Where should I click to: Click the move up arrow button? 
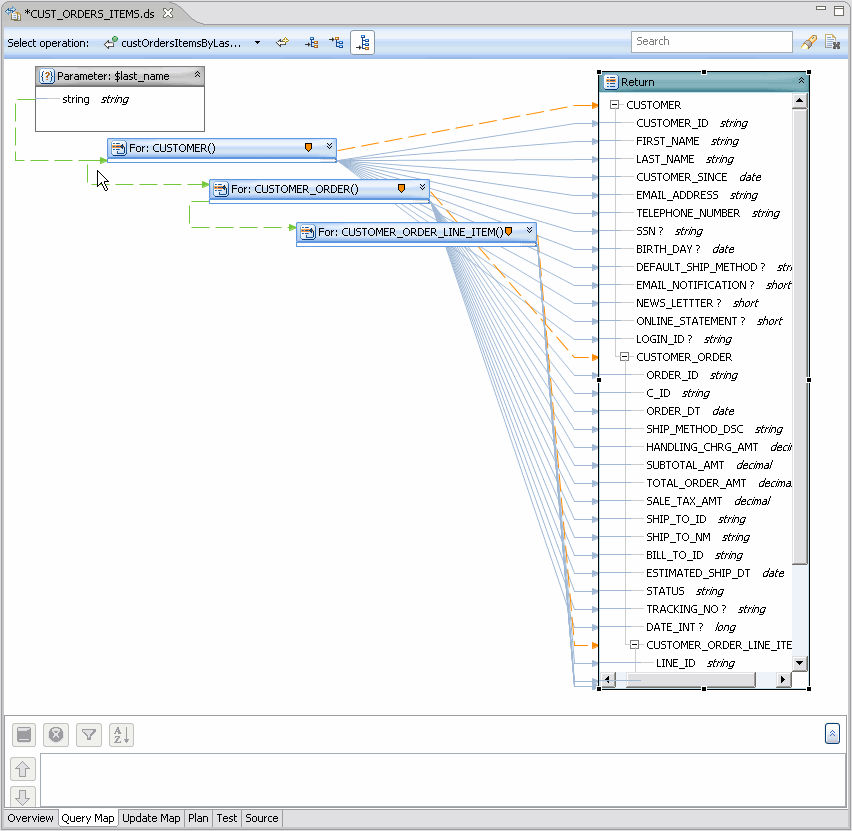(x=24, y=769)
